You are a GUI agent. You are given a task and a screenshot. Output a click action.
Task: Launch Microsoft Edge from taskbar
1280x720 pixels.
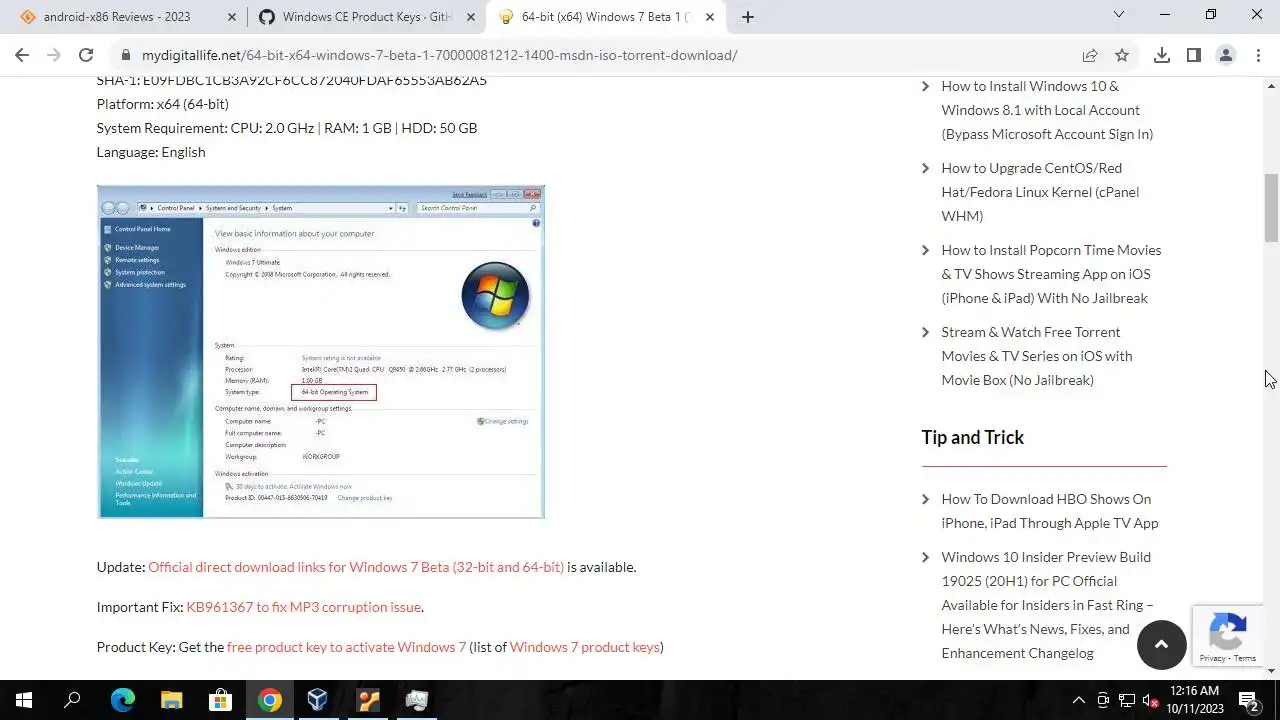(122, 700)
